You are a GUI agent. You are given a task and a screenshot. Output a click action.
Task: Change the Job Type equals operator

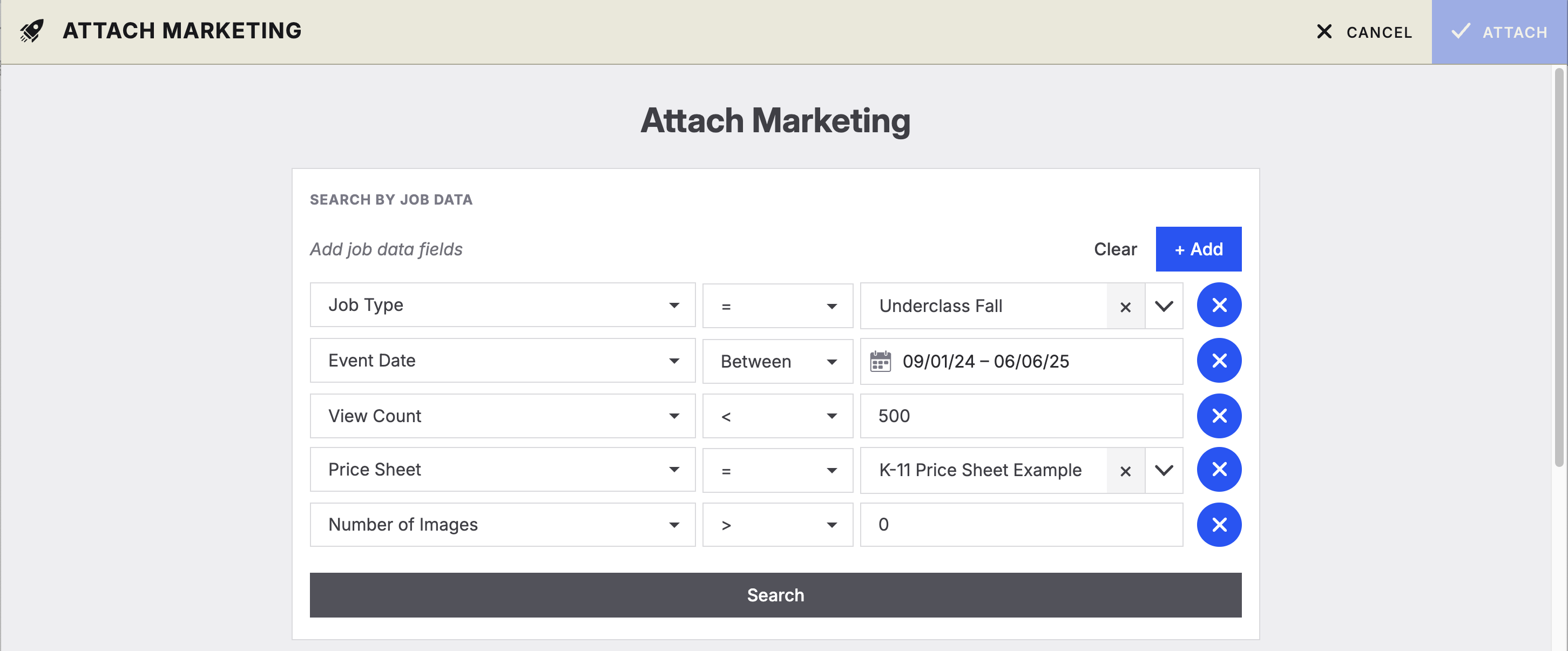(778, 306)
